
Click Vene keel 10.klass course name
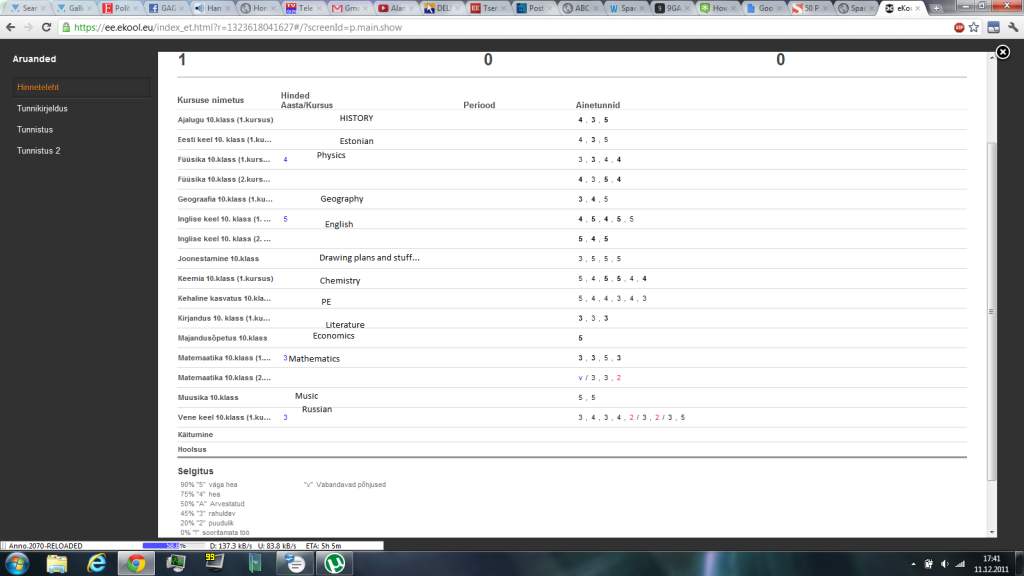coord(224,417)
